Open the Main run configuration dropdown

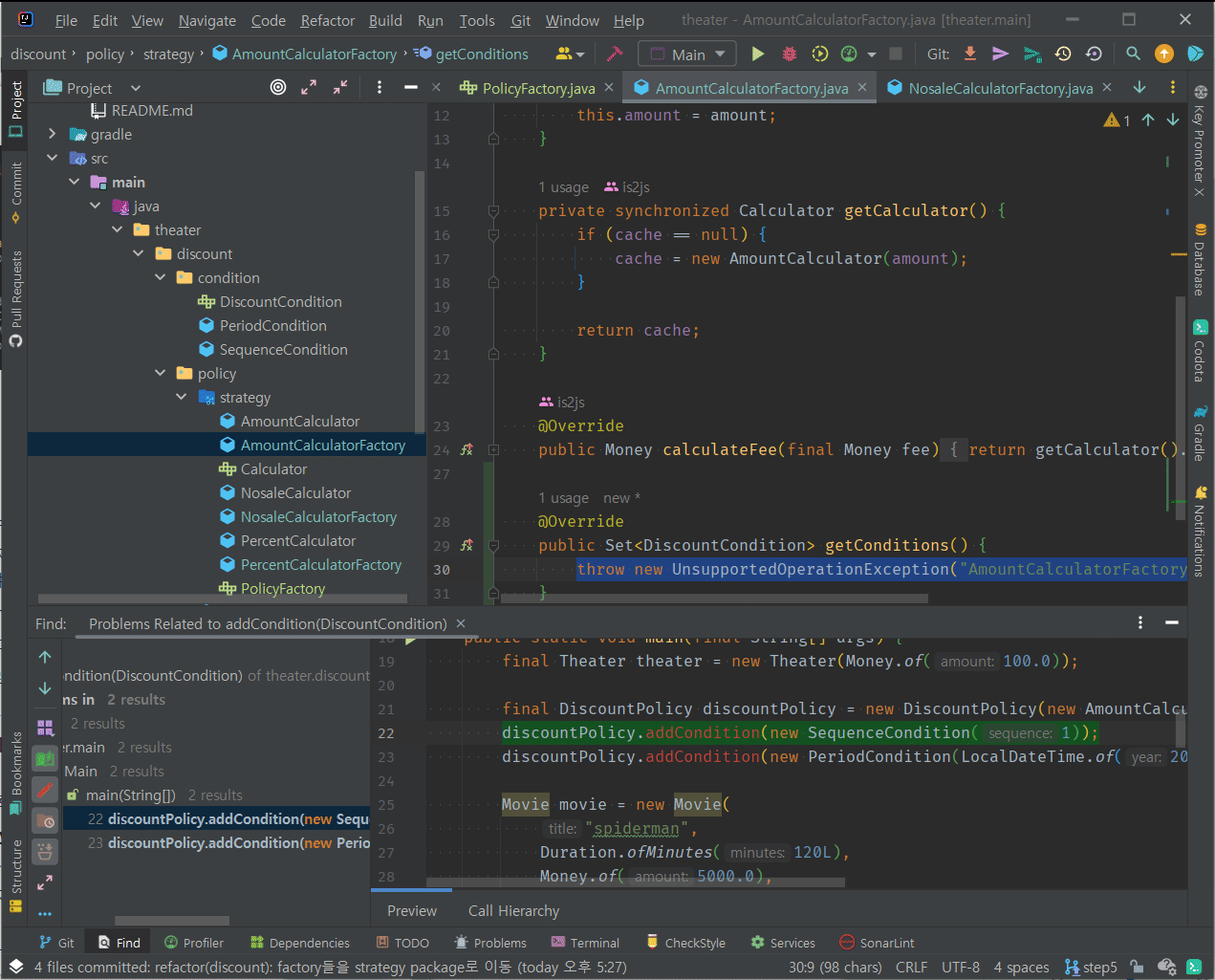pyautogui.click(x=687, y=54)
